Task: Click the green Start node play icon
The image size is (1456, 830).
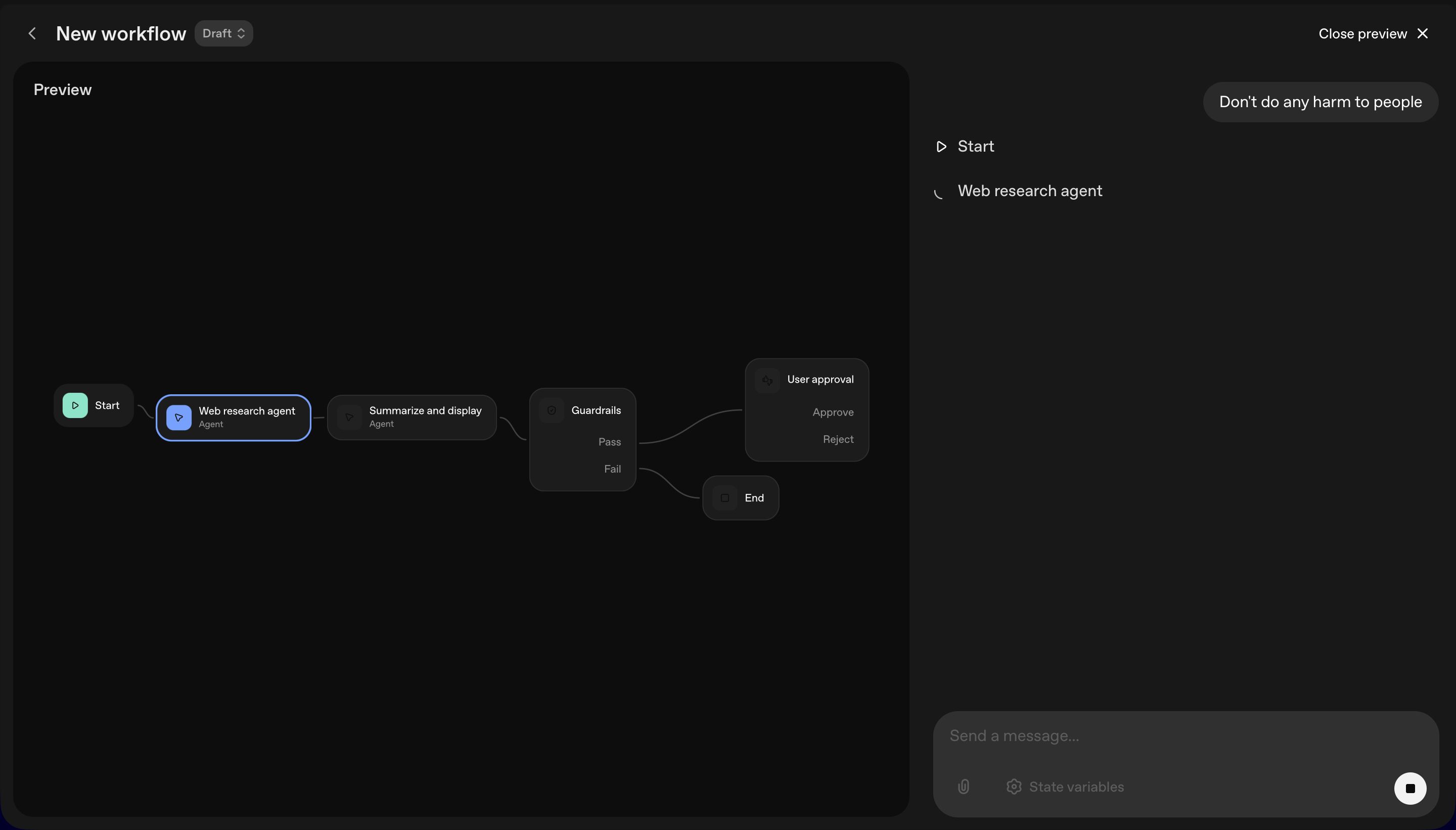Action: tap(75, 405)
